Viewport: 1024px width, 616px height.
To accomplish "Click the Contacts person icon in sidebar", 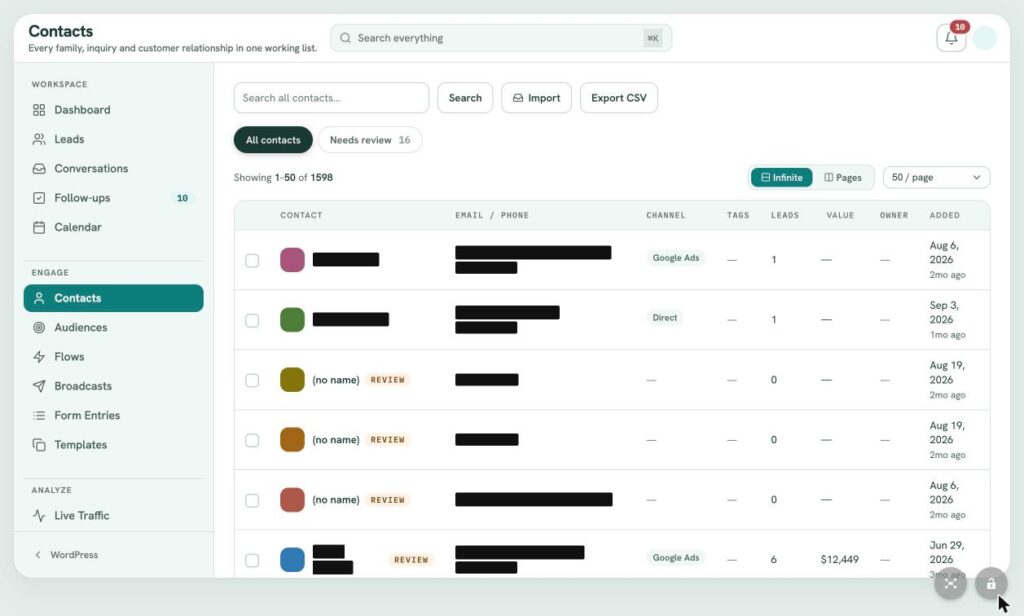I will tap(39, 298).
